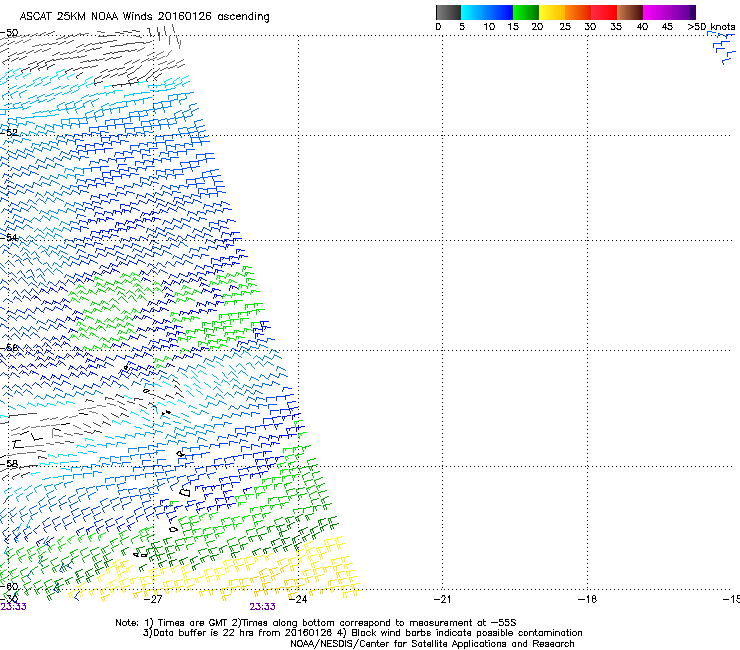The height and width of the screenshot is (650, 740).
Task: Click the NOAA/NESDIS credit line
Action: [x=432, y=644]
